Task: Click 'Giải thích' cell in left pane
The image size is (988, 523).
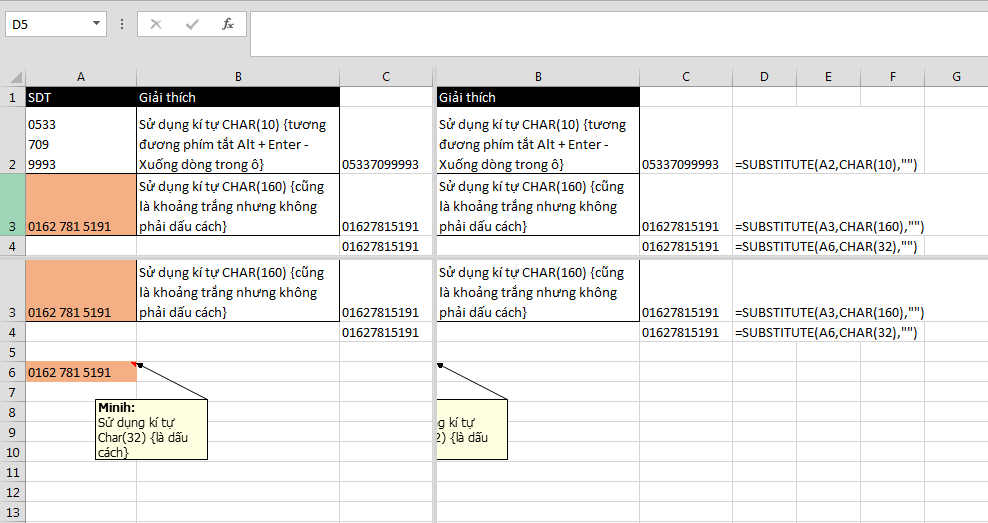Action: tap(238, 97)
